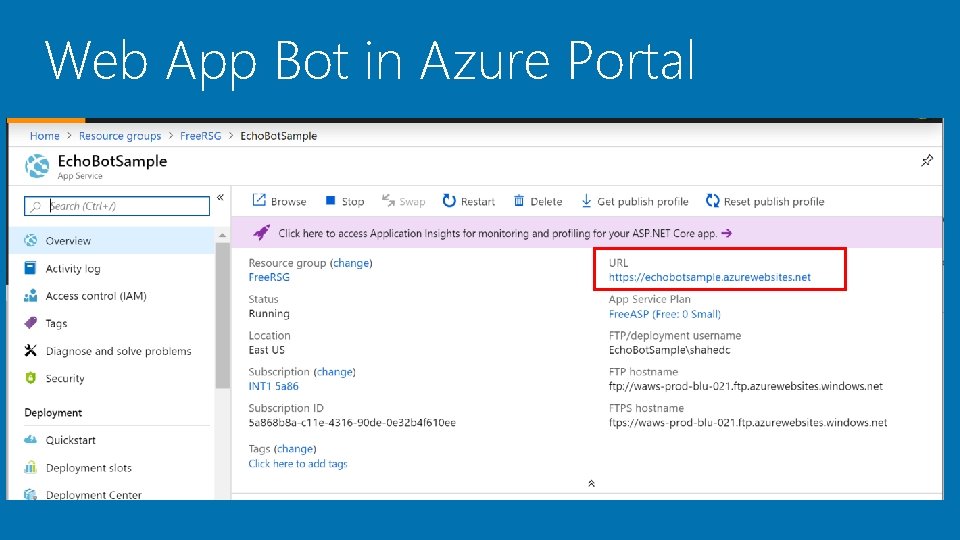Viewport: 960px width, 540px height.
Task: Stop the EchoBotSample app service
Action: (345, 201)
